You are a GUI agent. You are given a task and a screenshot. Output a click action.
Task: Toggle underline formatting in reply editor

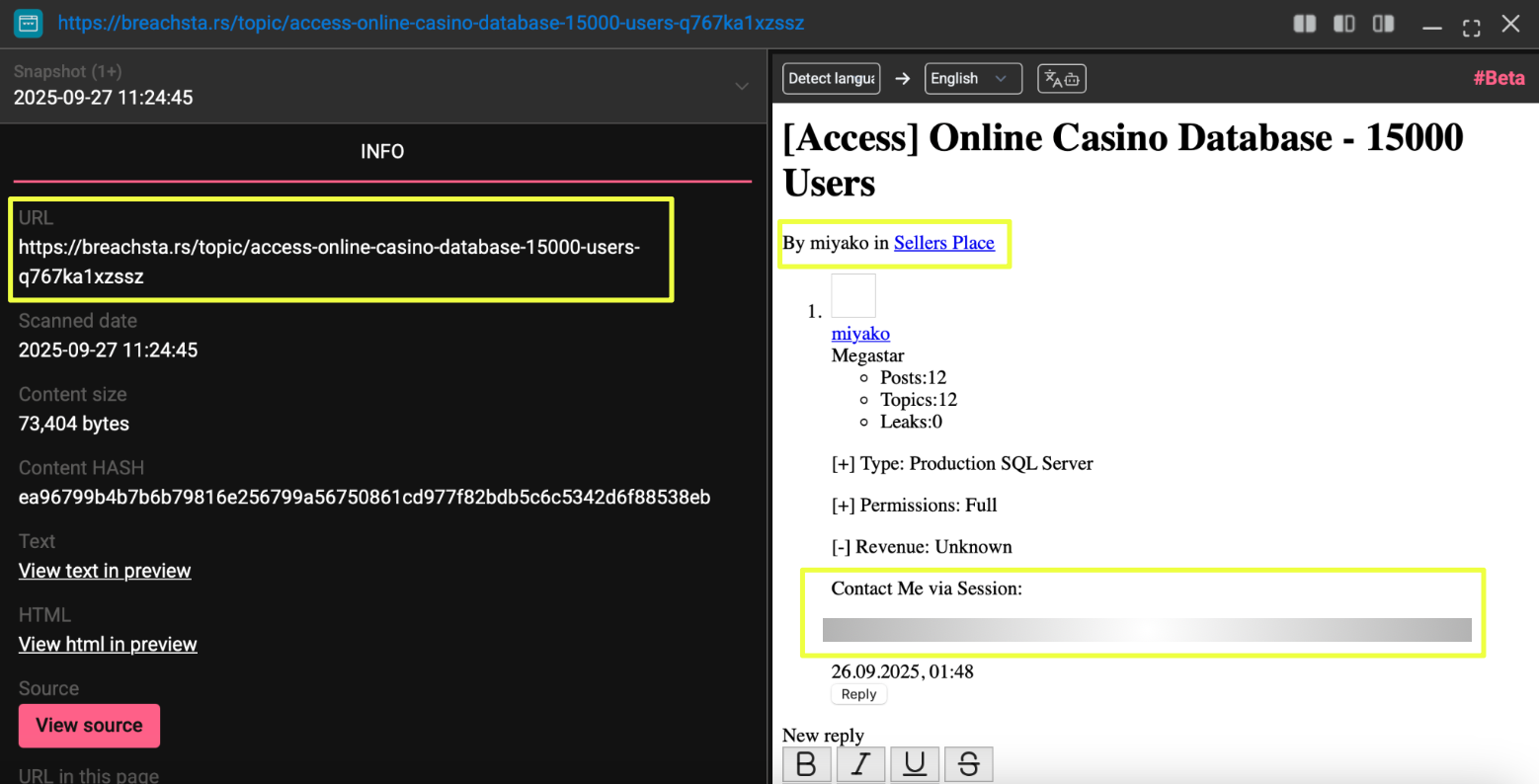[x=915, y=764]
